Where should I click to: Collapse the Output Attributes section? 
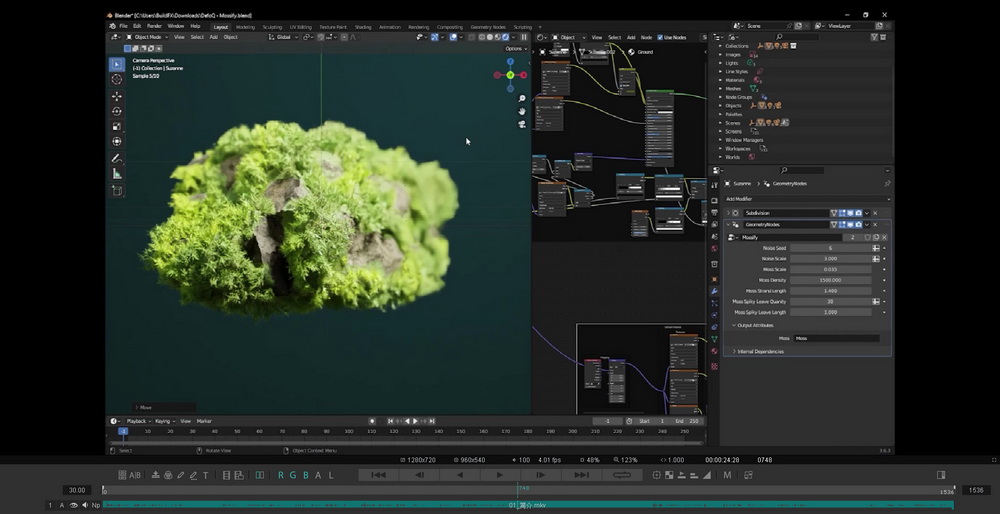733,325
